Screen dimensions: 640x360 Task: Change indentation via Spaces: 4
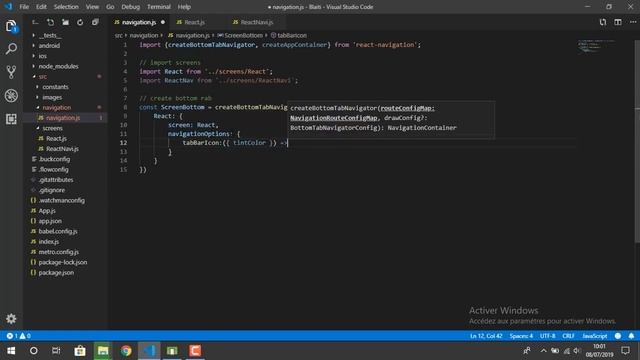click(521, 336)
